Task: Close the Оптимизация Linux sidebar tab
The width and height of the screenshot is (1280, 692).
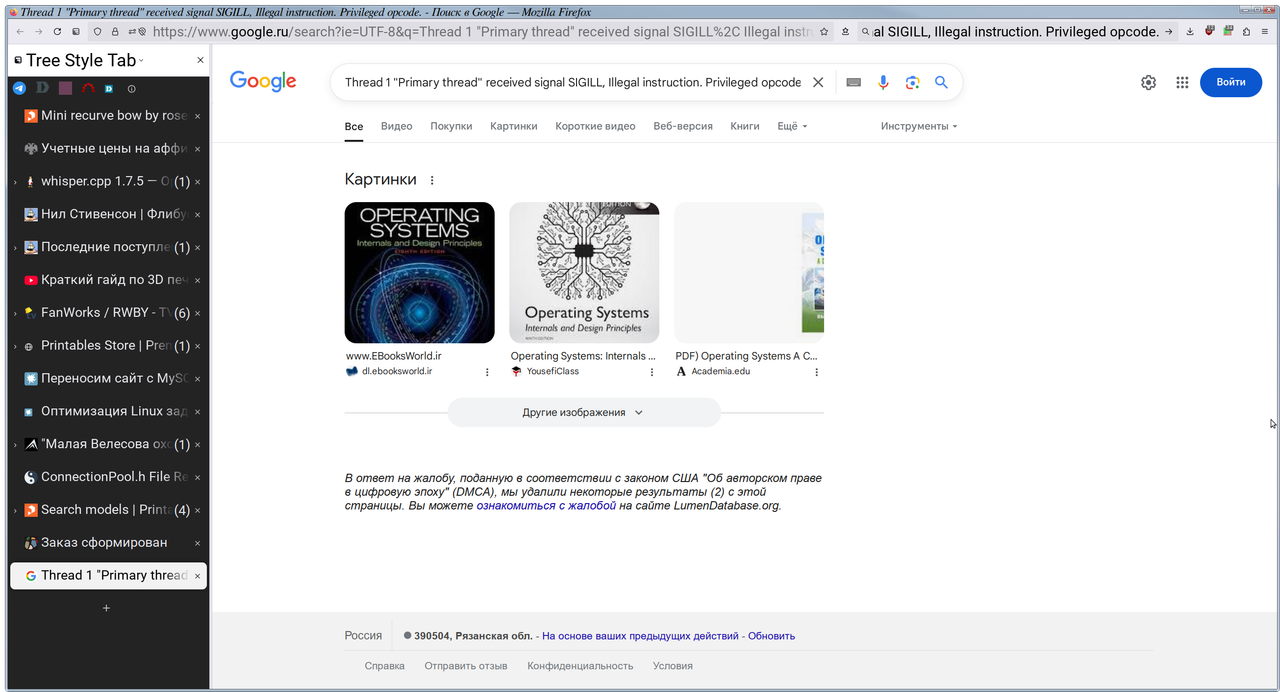Action: coord(197,412)
